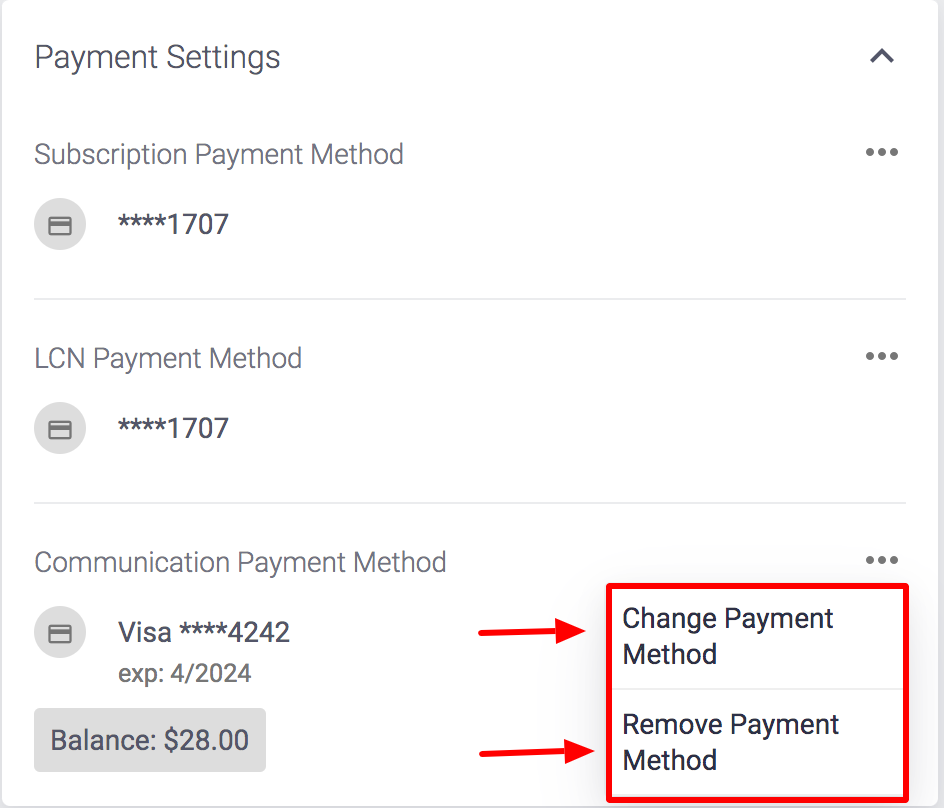Click the Visa card icon

[60, 633]
